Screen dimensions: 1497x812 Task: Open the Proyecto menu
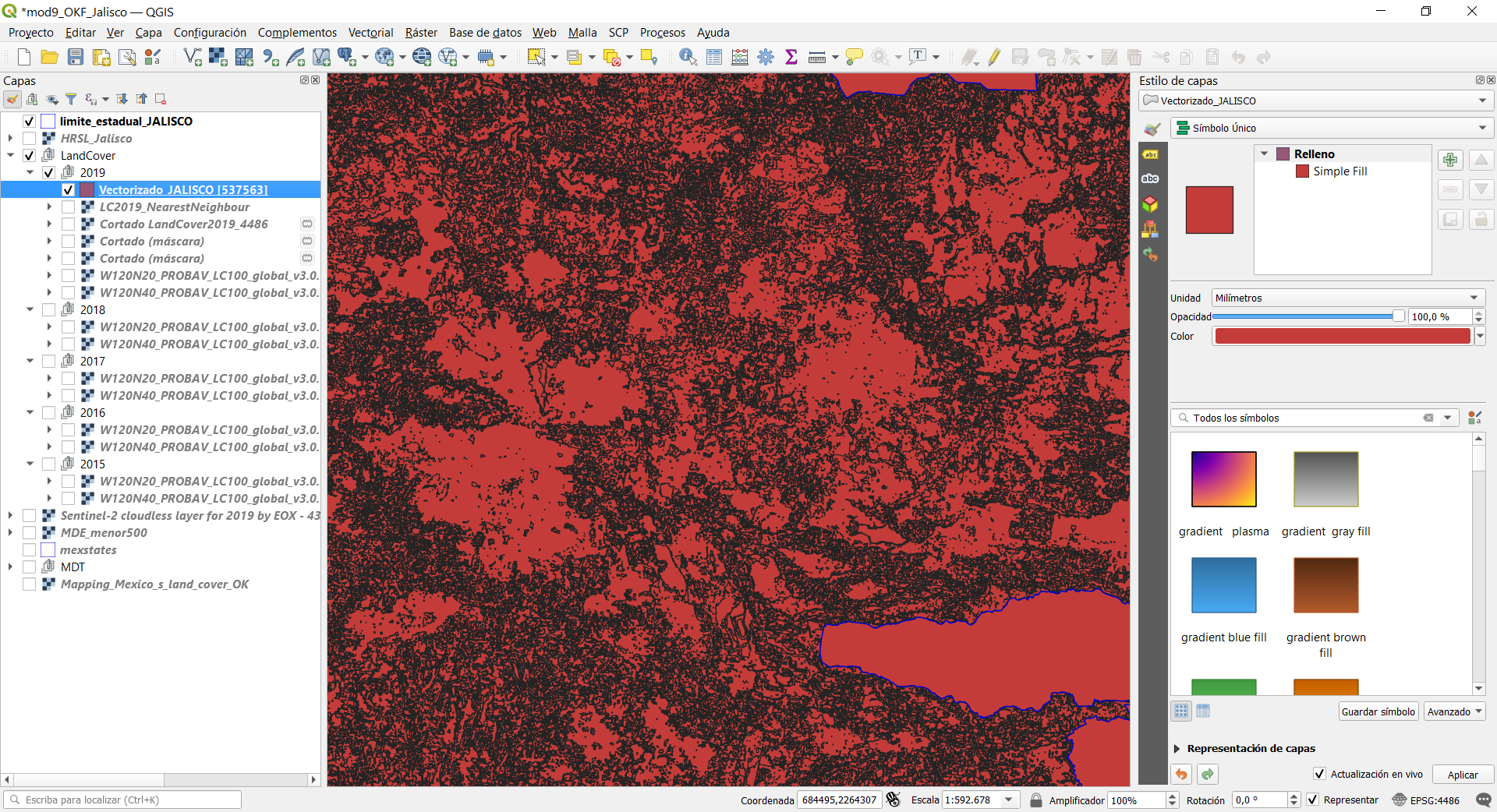[x=31, y=32]
